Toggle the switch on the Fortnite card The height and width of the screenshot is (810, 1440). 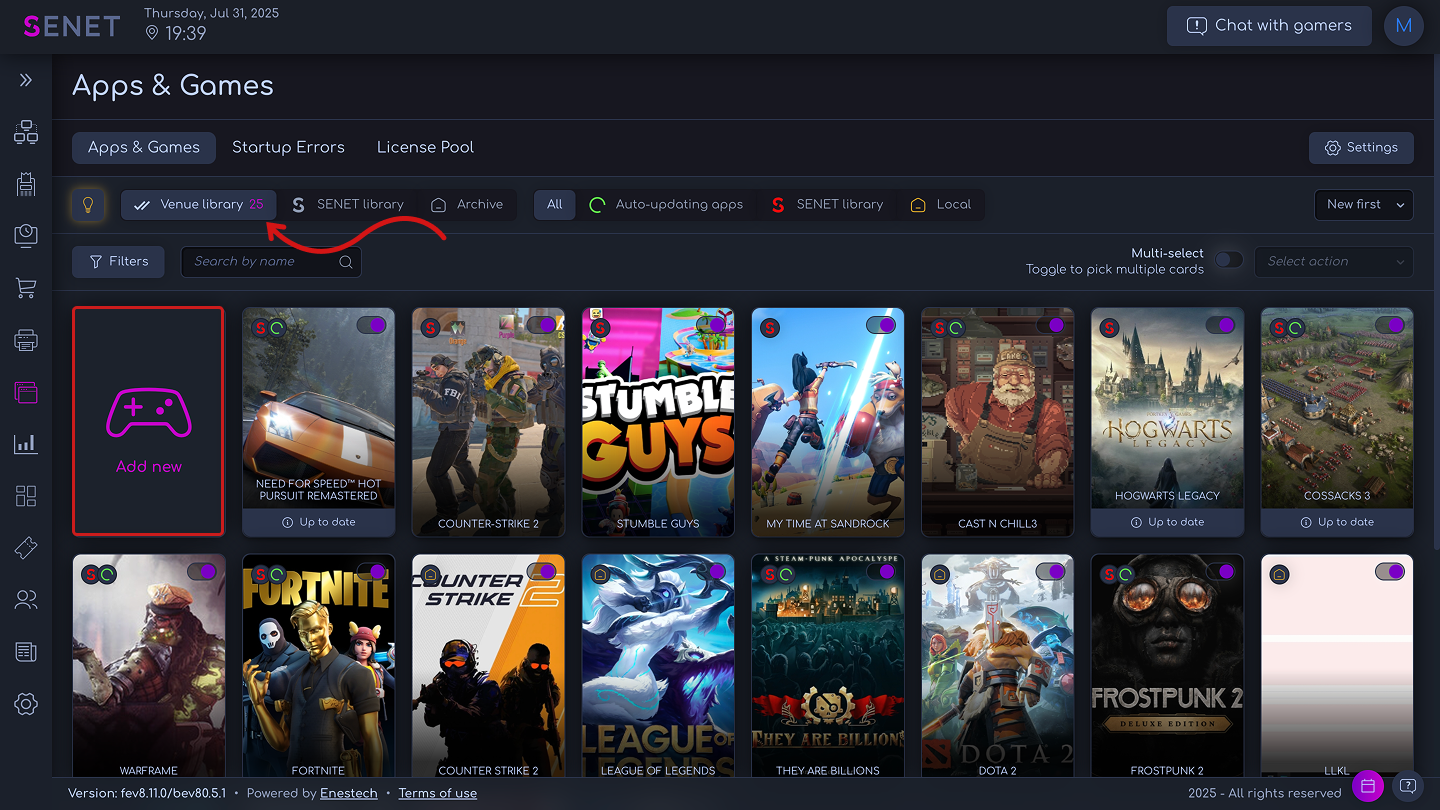pyautogui.click(x=371, y=571)
